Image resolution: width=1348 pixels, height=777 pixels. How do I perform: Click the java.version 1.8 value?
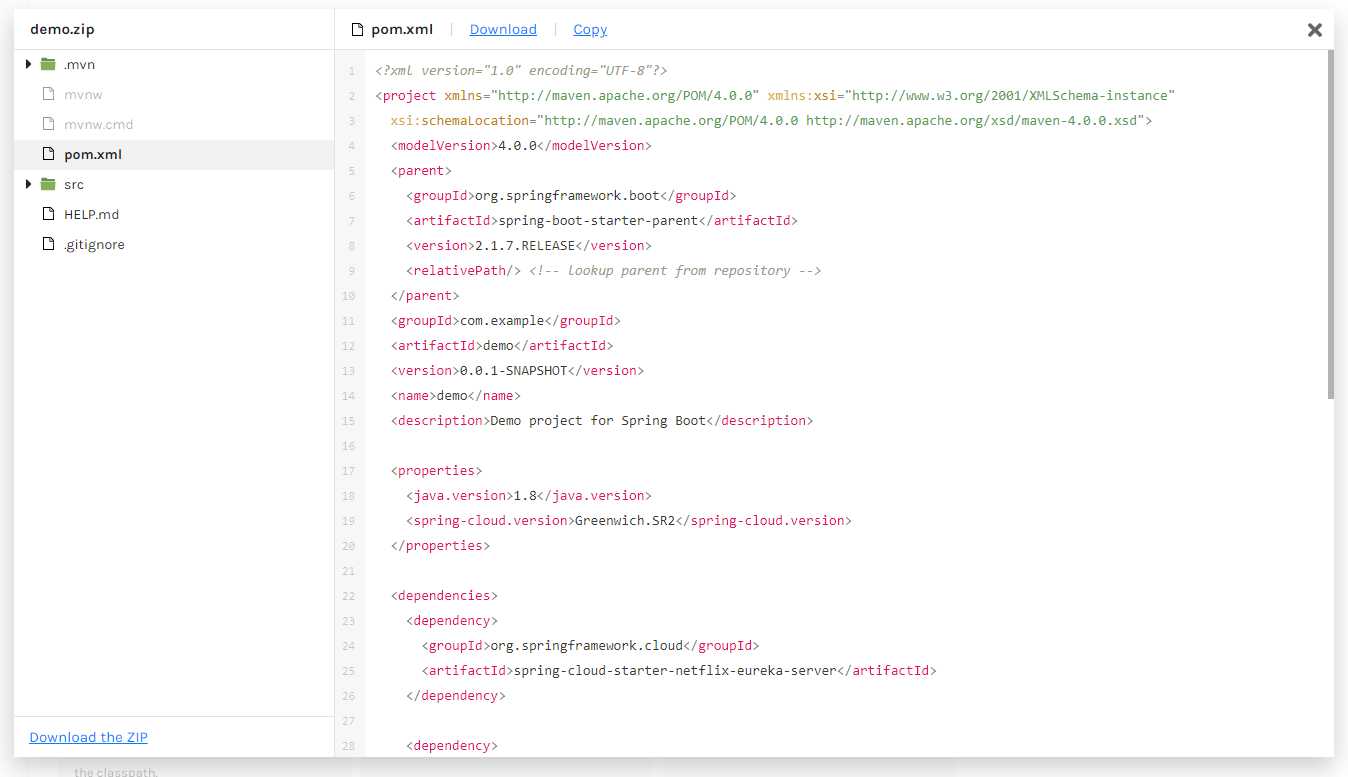(525, 496)
